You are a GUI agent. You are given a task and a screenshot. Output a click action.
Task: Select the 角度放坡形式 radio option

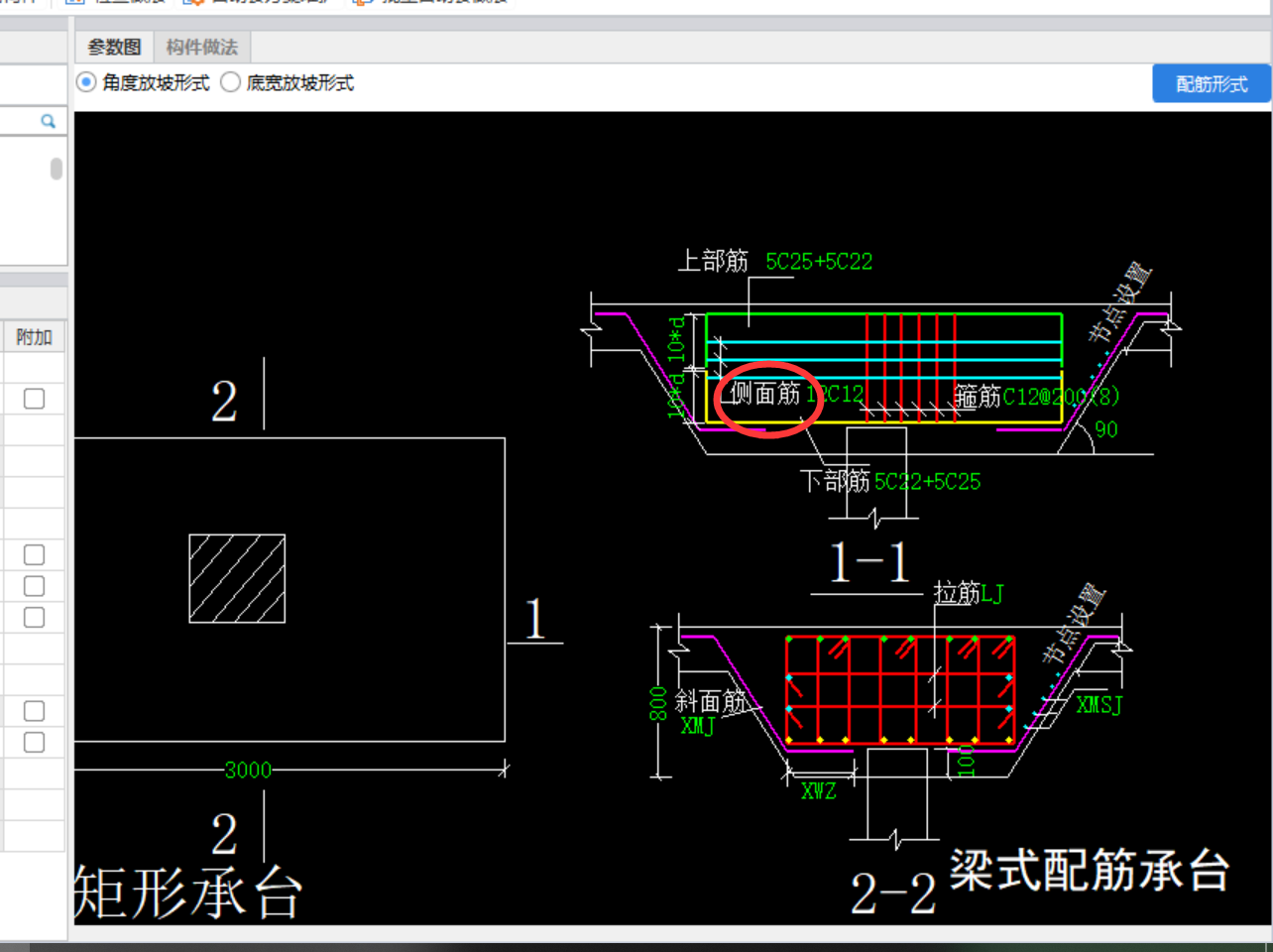[86, 82]
